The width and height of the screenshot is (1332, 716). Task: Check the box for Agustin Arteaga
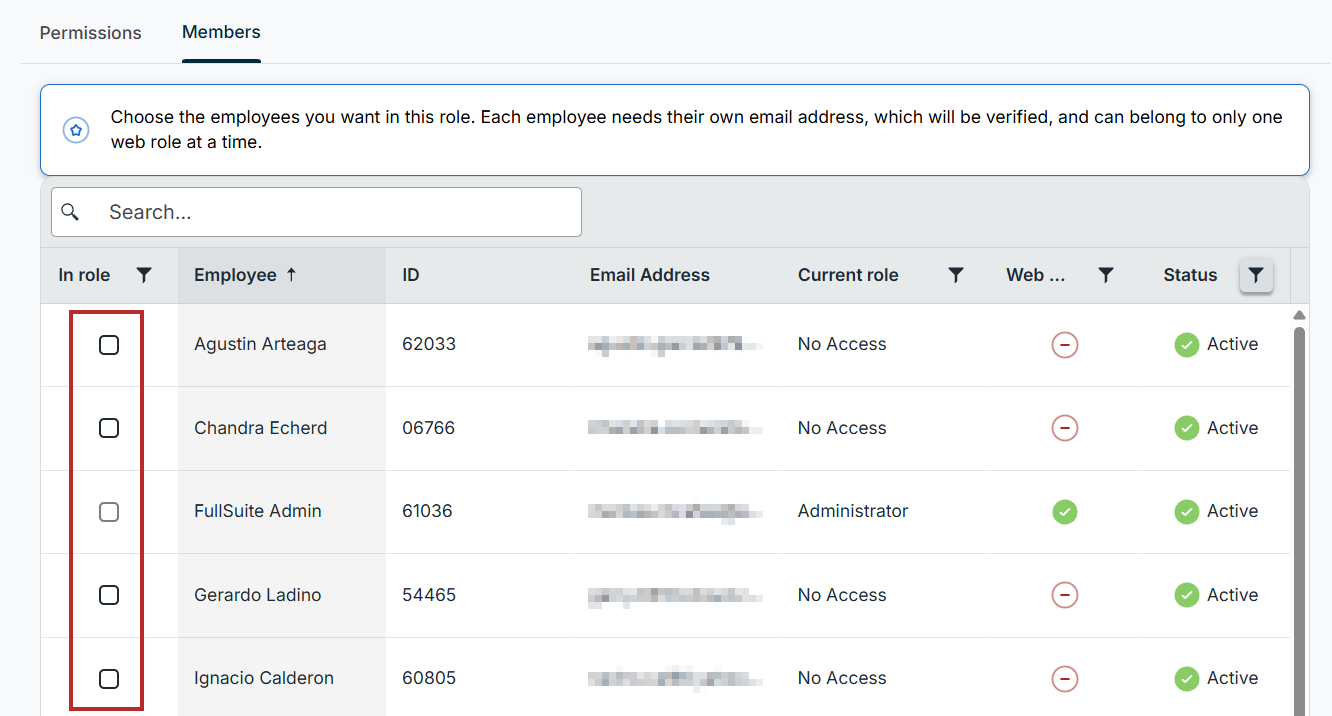[109, 345]
